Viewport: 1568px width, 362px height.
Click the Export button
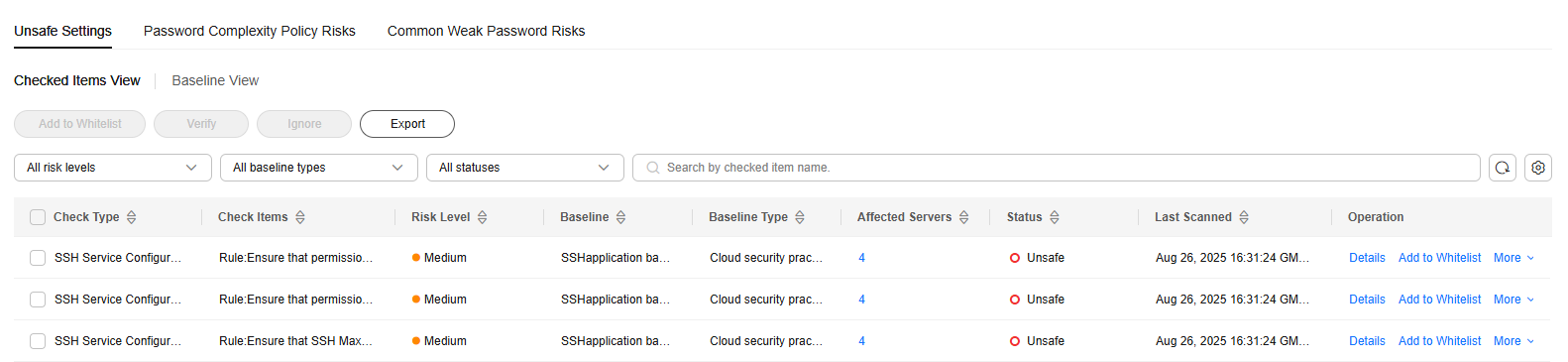coord(407,124)
